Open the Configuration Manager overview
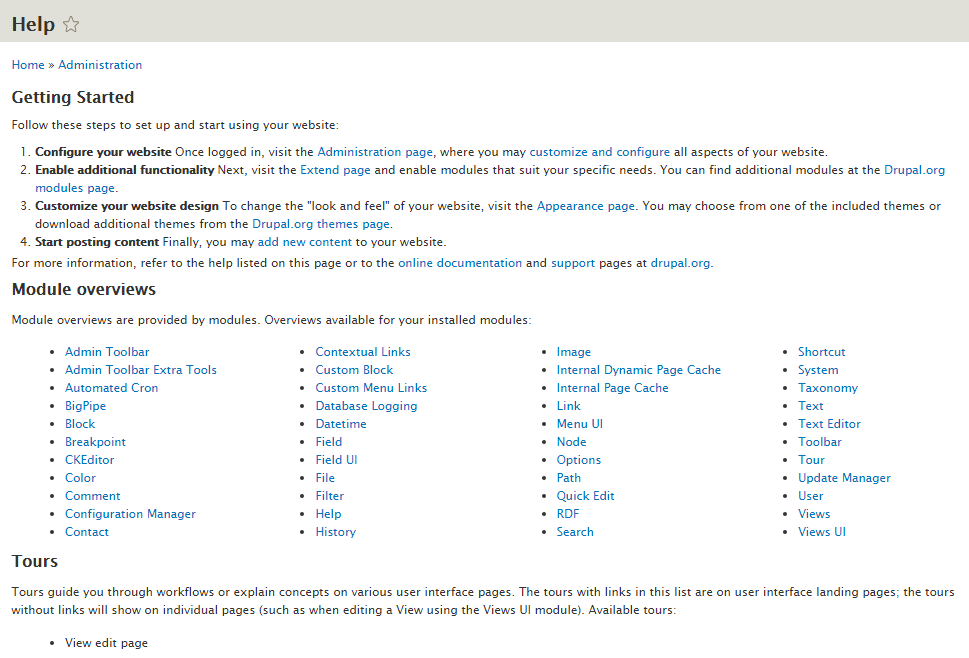 point(130,514)
